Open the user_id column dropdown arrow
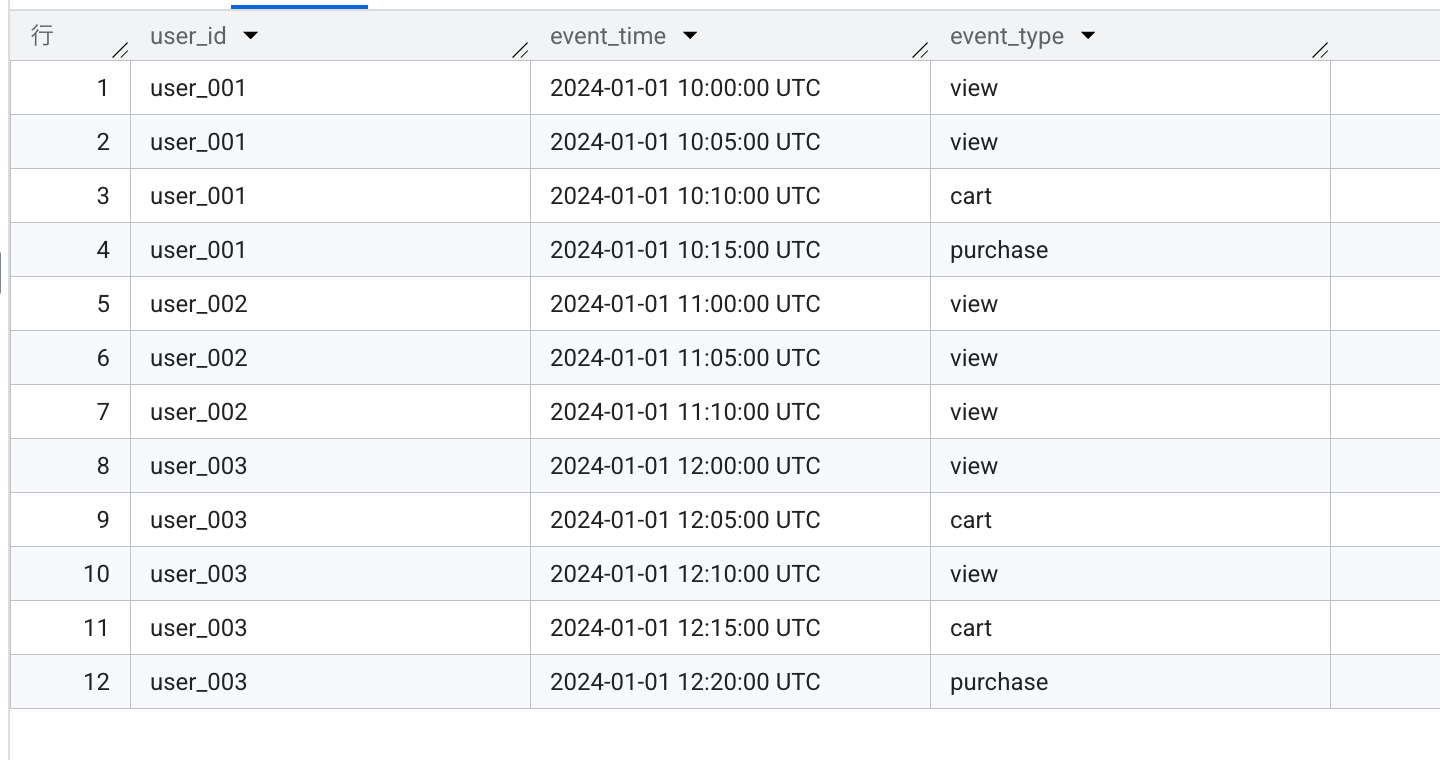This screenshot has height=760, width=1440. click(x=251, y=35)
